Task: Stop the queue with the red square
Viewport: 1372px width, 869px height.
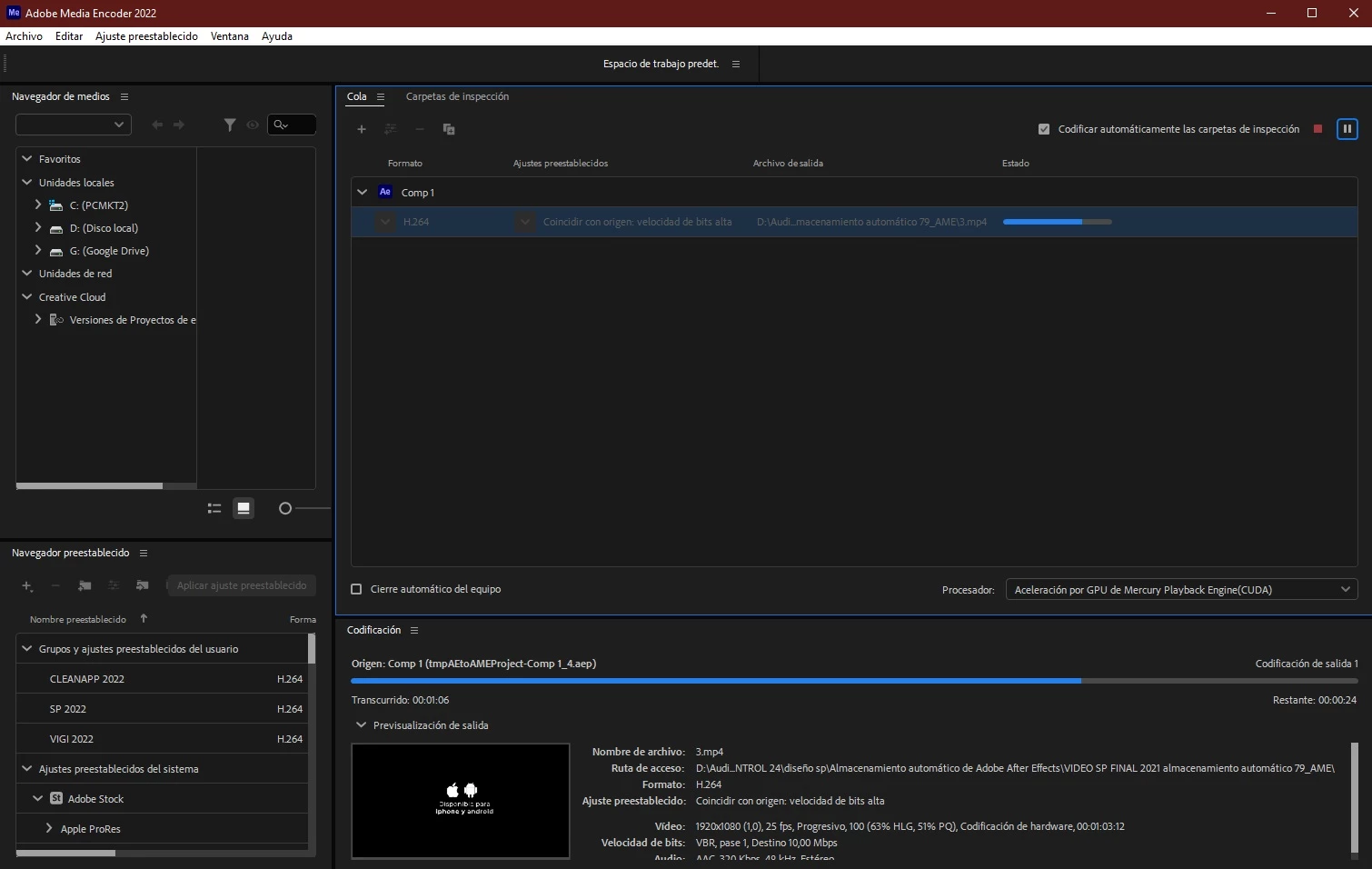Action: (x=1317, y=129)
